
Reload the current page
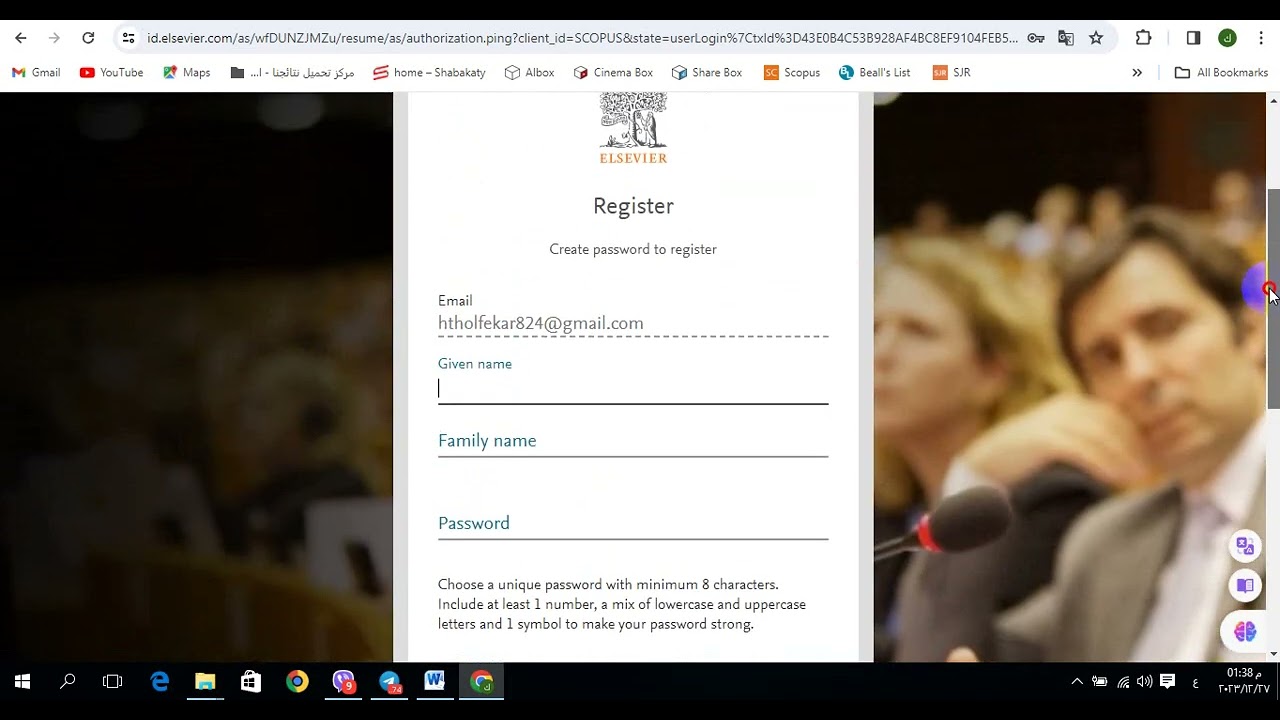coord(88,38)
